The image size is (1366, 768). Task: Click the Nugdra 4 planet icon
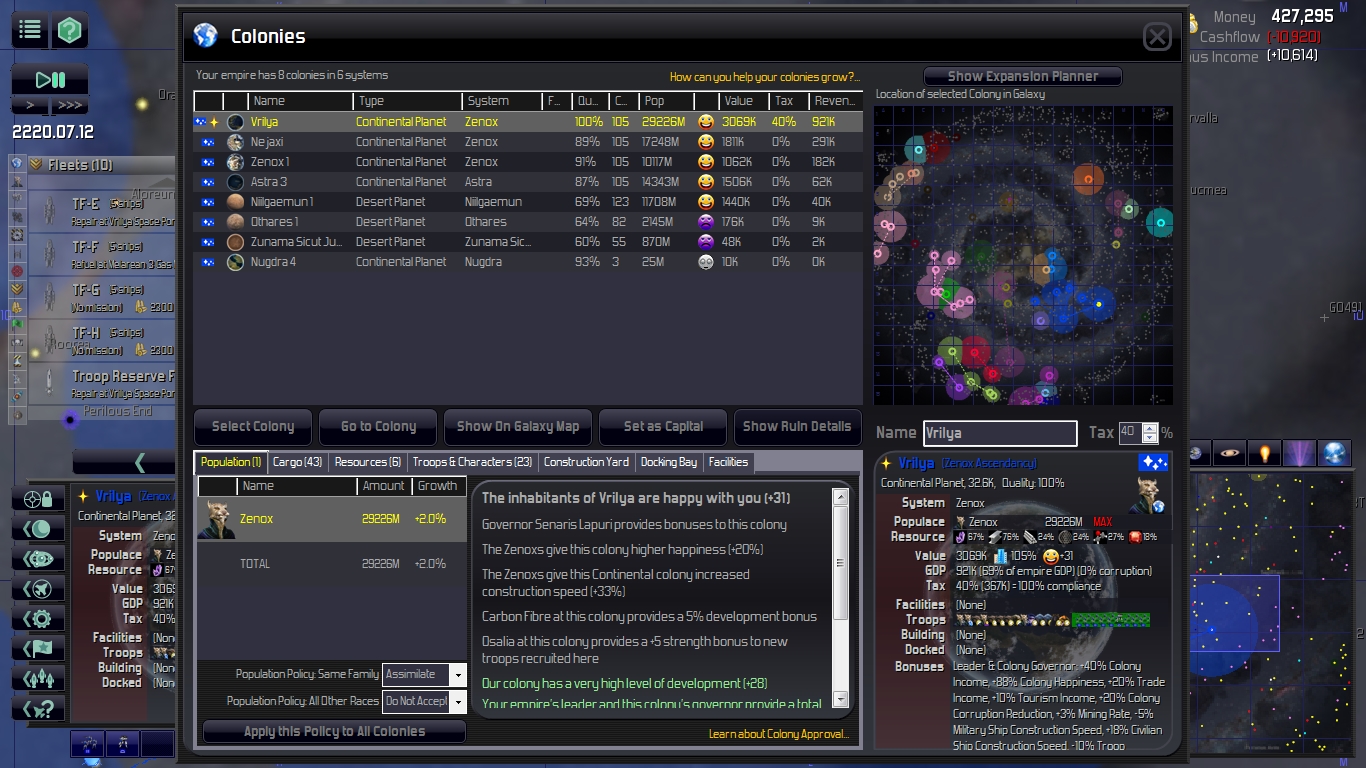[x=235, y=262]
